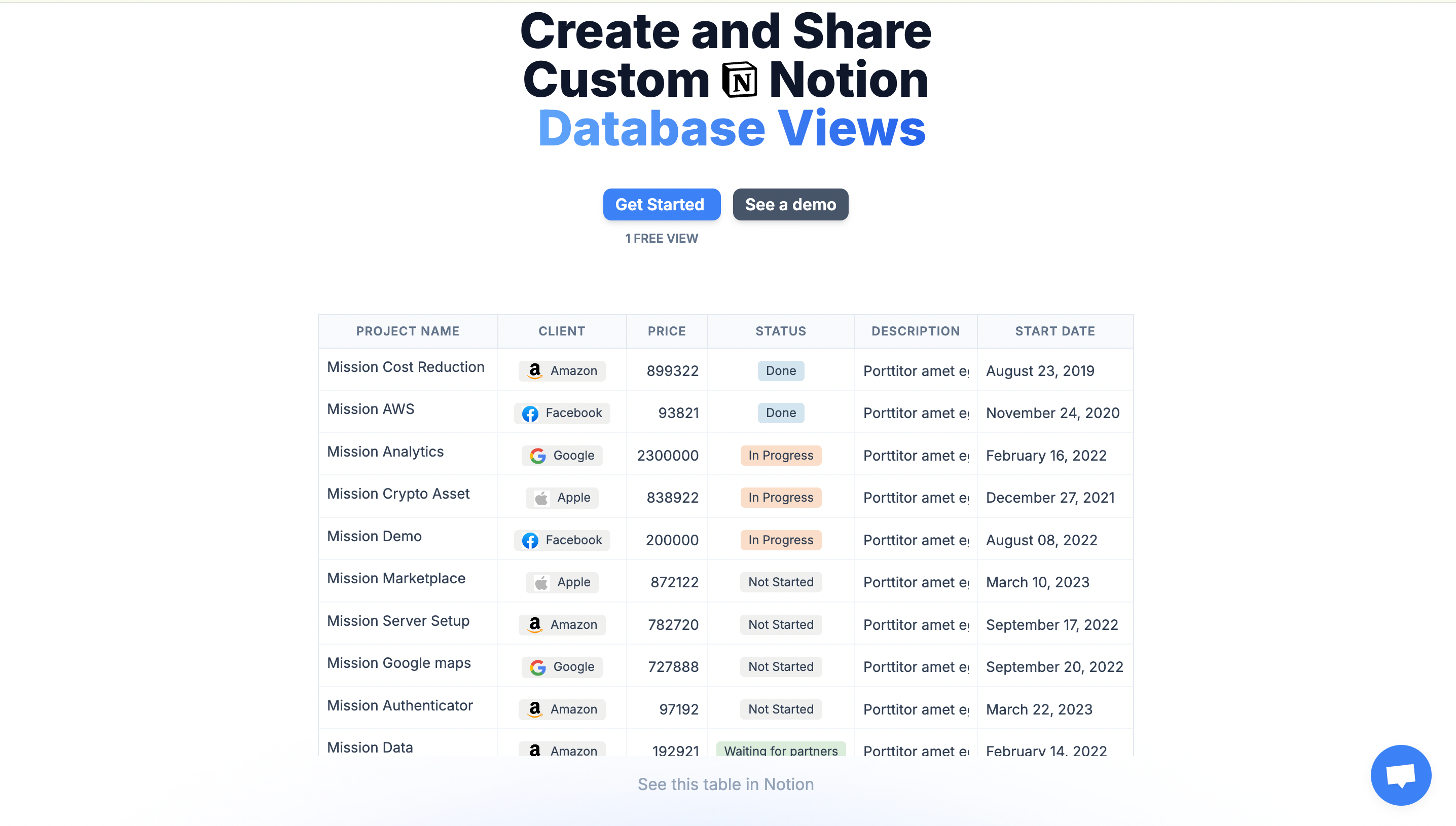Click the Facebook icon in Mission Demo row
The height and width of the screenshot is (826, 1456).
[x=530, y=541]
